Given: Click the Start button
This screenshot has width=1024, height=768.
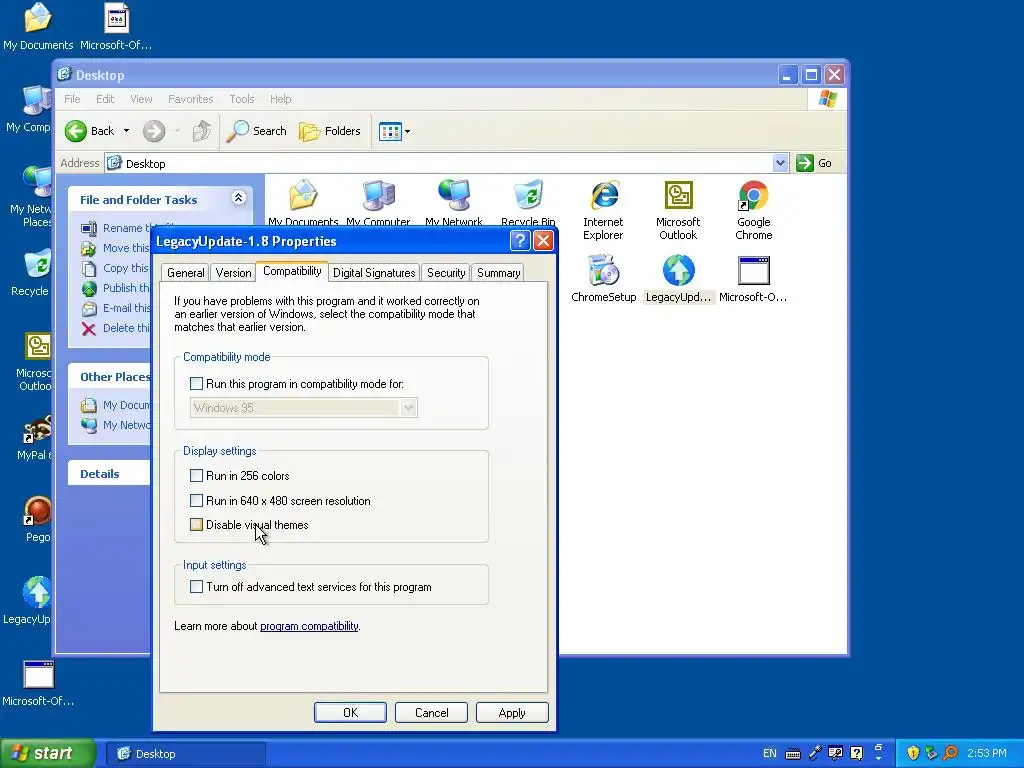Looking at the screenshot, I should click(x=48, y=754).
